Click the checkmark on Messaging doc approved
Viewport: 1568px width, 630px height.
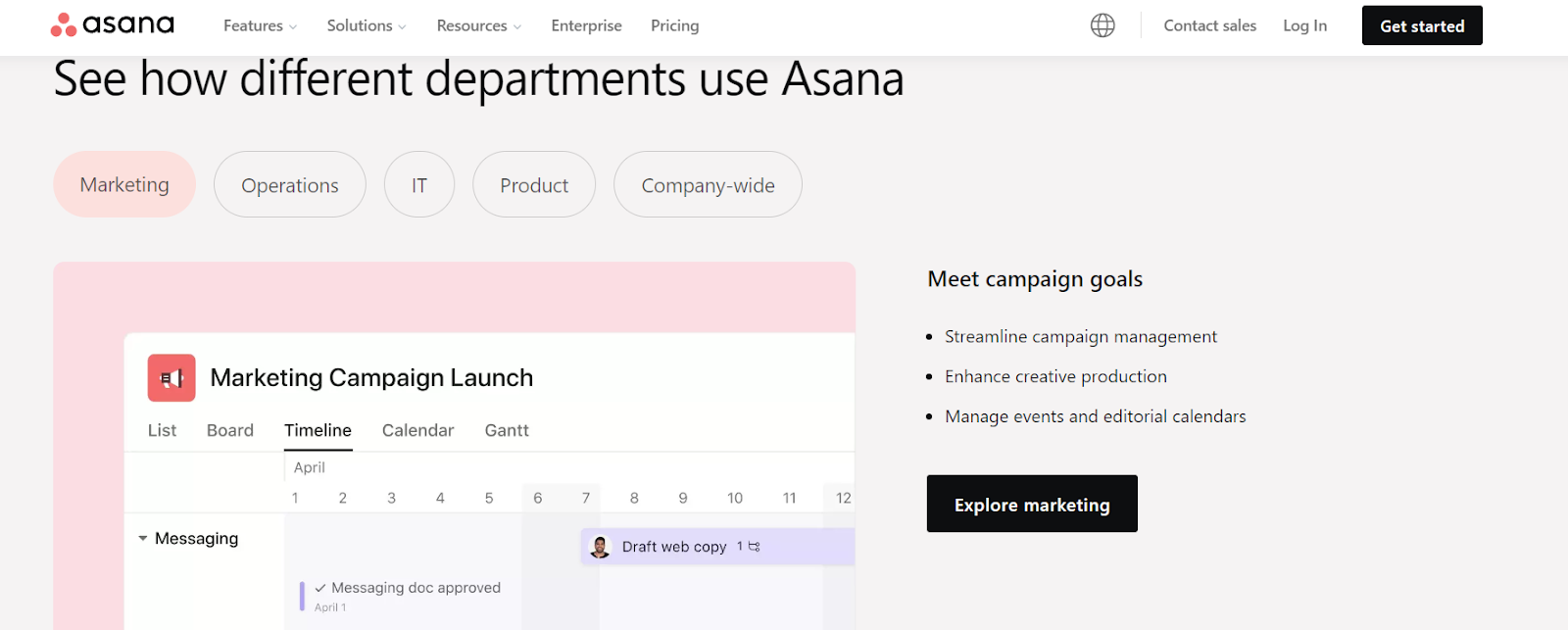coord(320,588)
